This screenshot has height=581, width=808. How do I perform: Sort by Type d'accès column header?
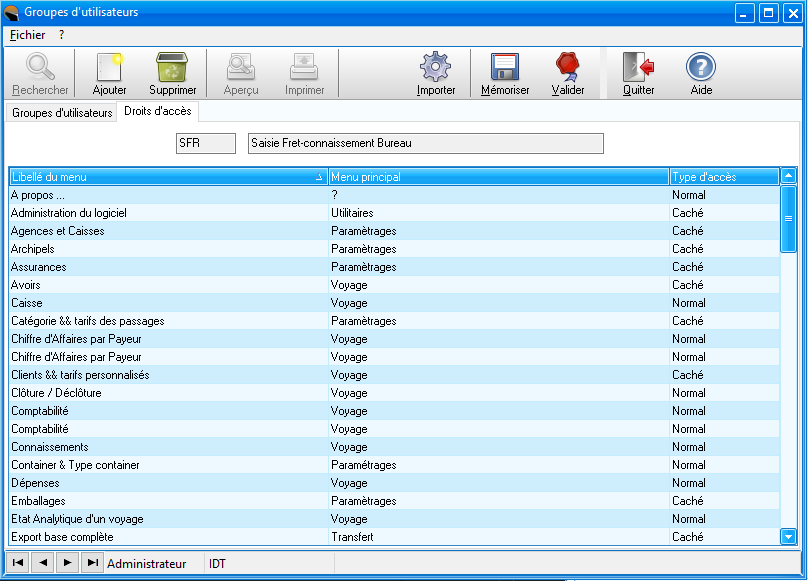[720, 177]
